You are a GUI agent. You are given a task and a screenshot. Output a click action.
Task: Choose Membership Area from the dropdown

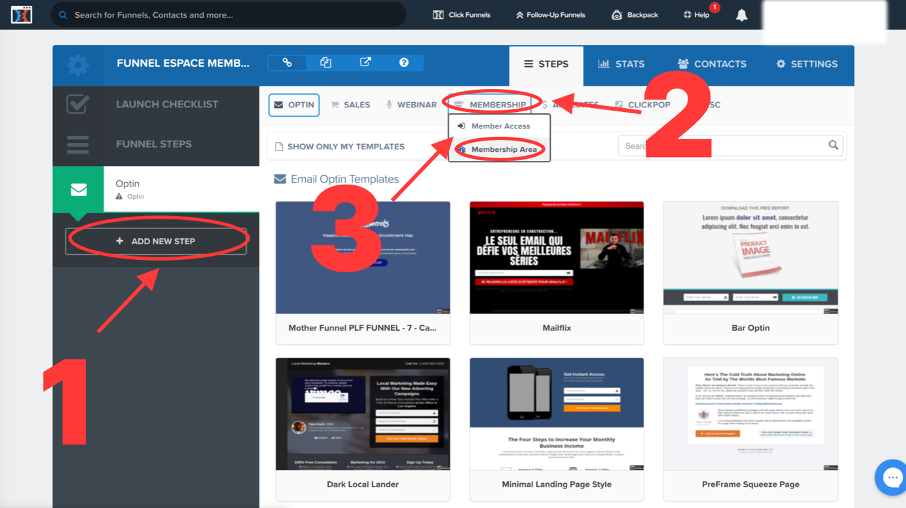499,150
